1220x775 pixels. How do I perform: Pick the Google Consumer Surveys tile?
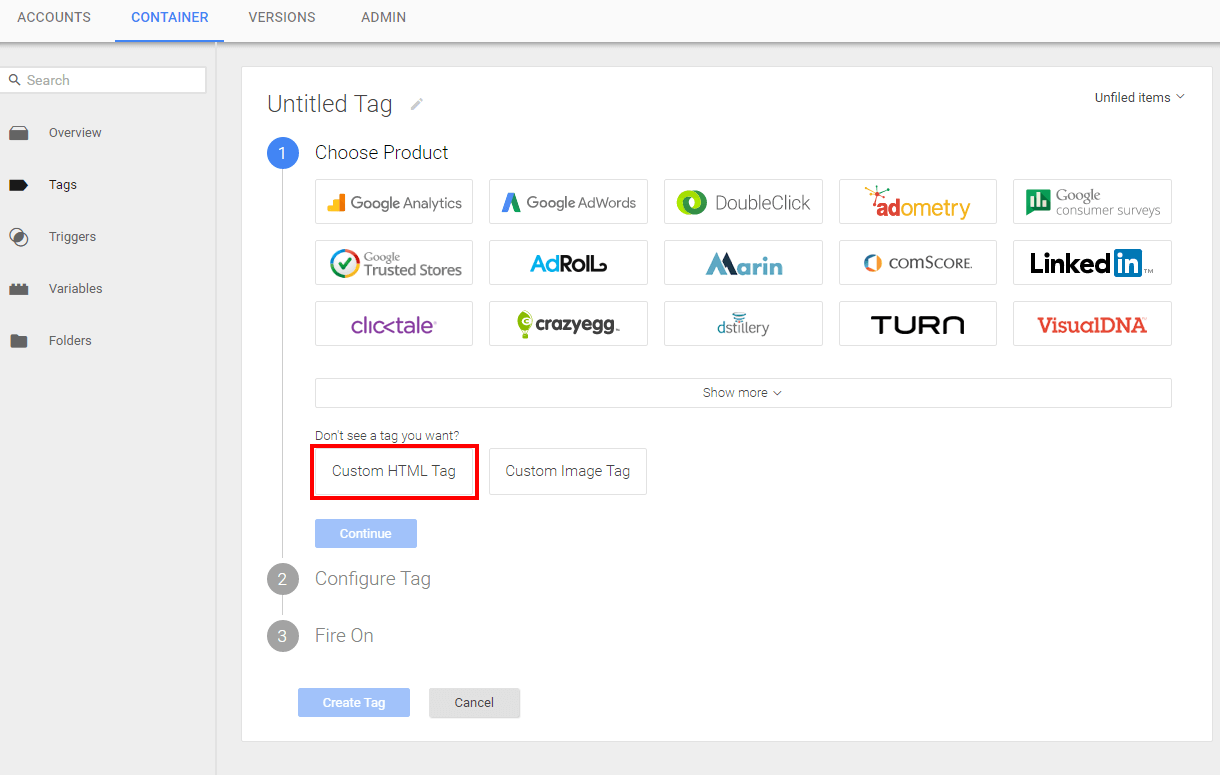1092,202
